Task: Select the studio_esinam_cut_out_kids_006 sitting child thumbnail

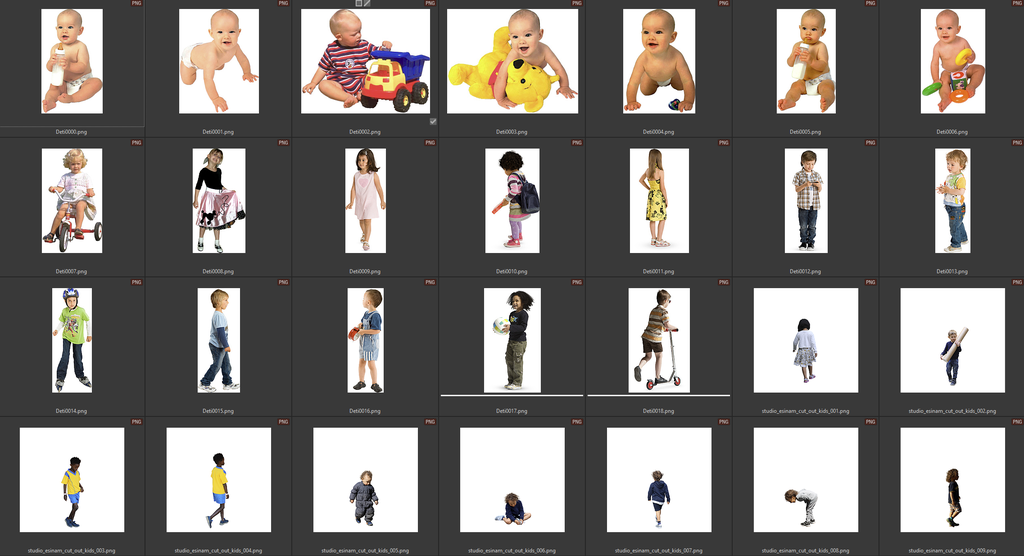Action: click(x=512, y=480)
